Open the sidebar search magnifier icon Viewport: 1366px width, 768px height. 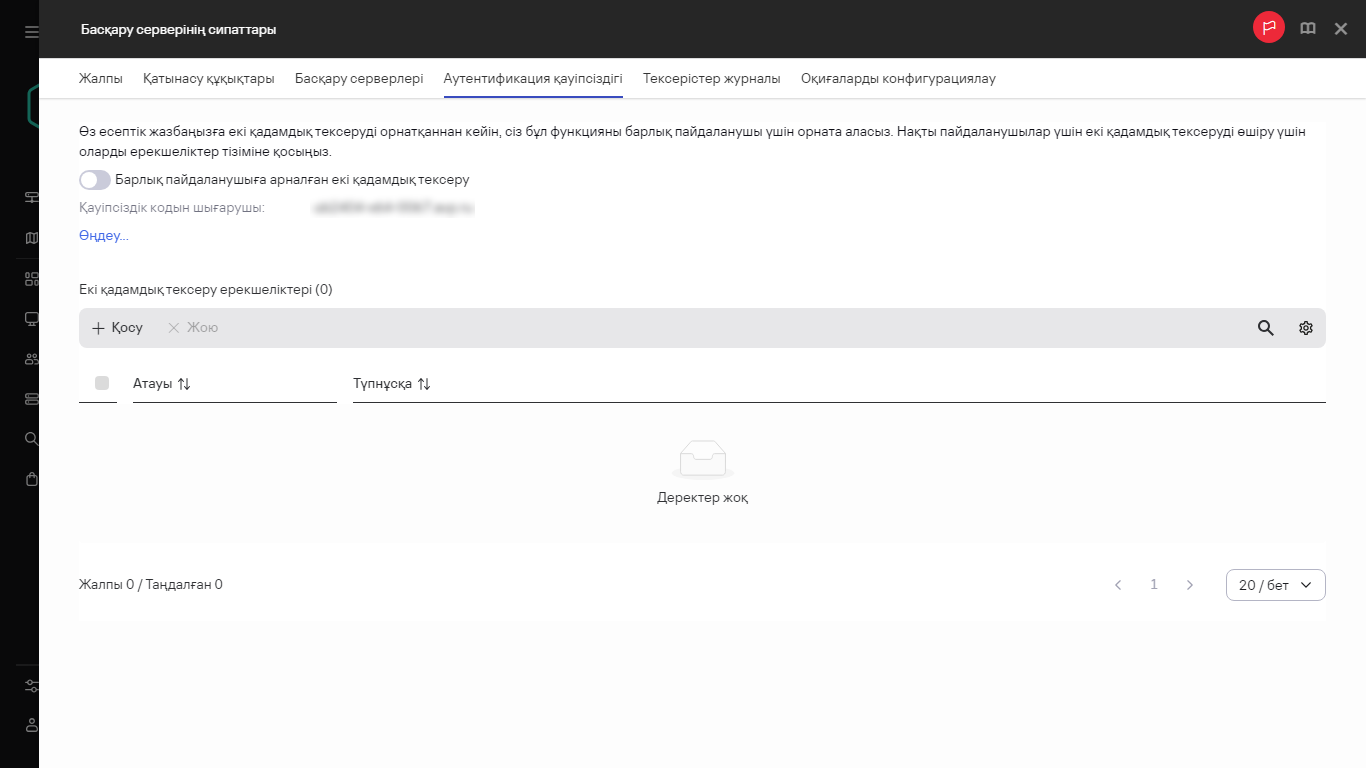click(30, 438)
